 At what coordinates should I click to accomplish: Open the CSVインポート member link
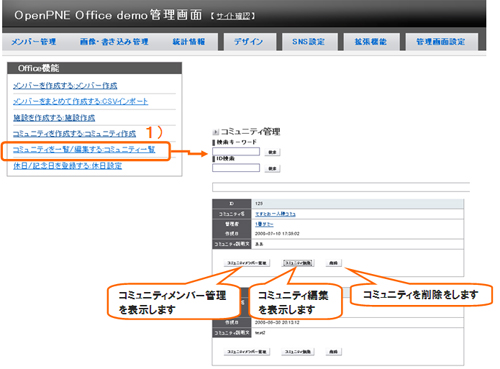(x=80, y=101)
